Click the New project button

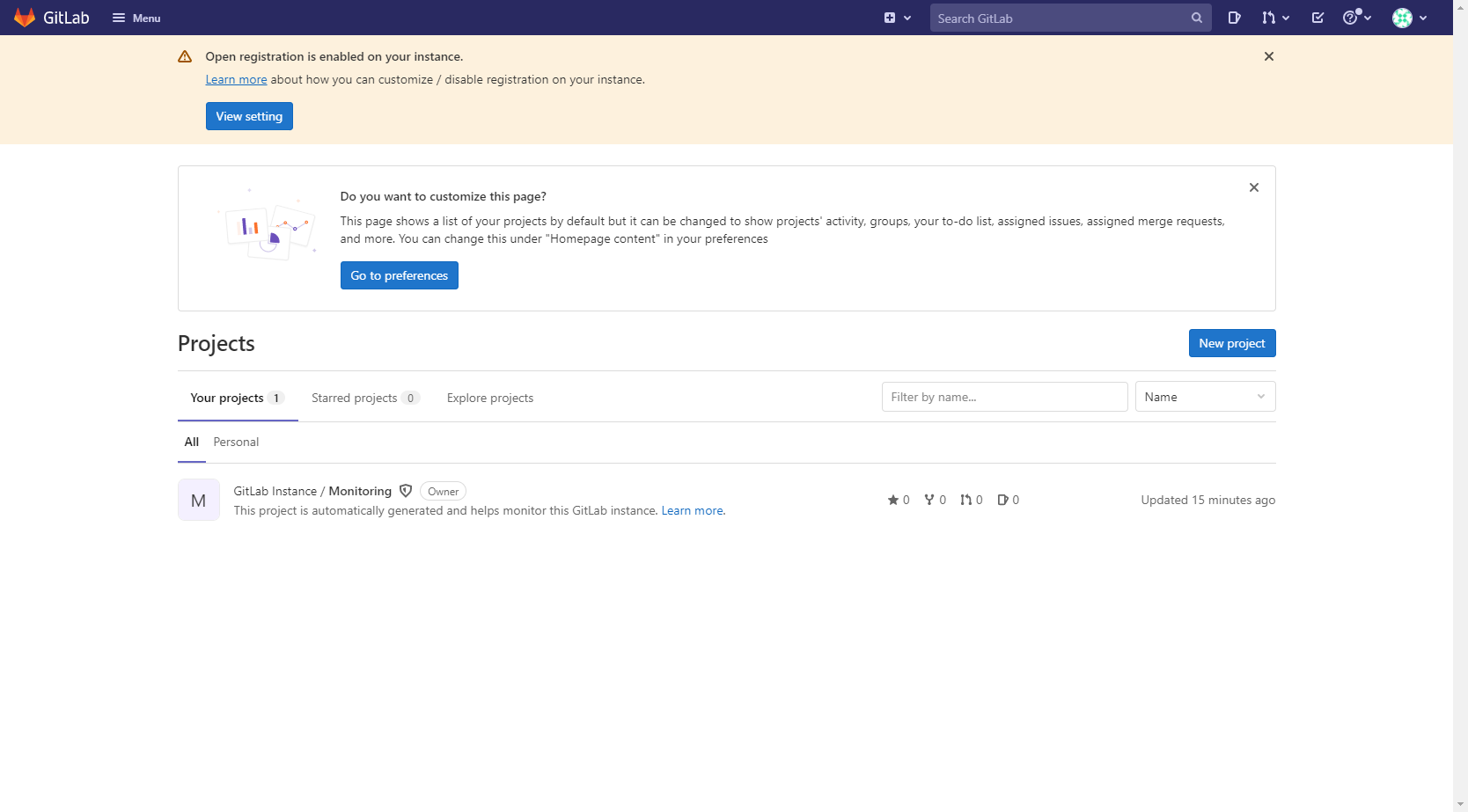point(1231,343)
